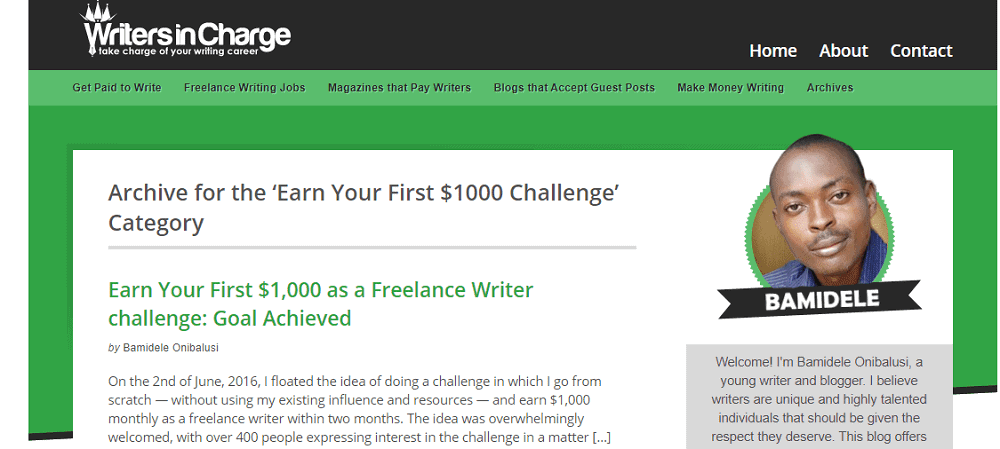Click the post excerpt paragraph
This screenshot has height=449, width=1000.
coord(355,409)
